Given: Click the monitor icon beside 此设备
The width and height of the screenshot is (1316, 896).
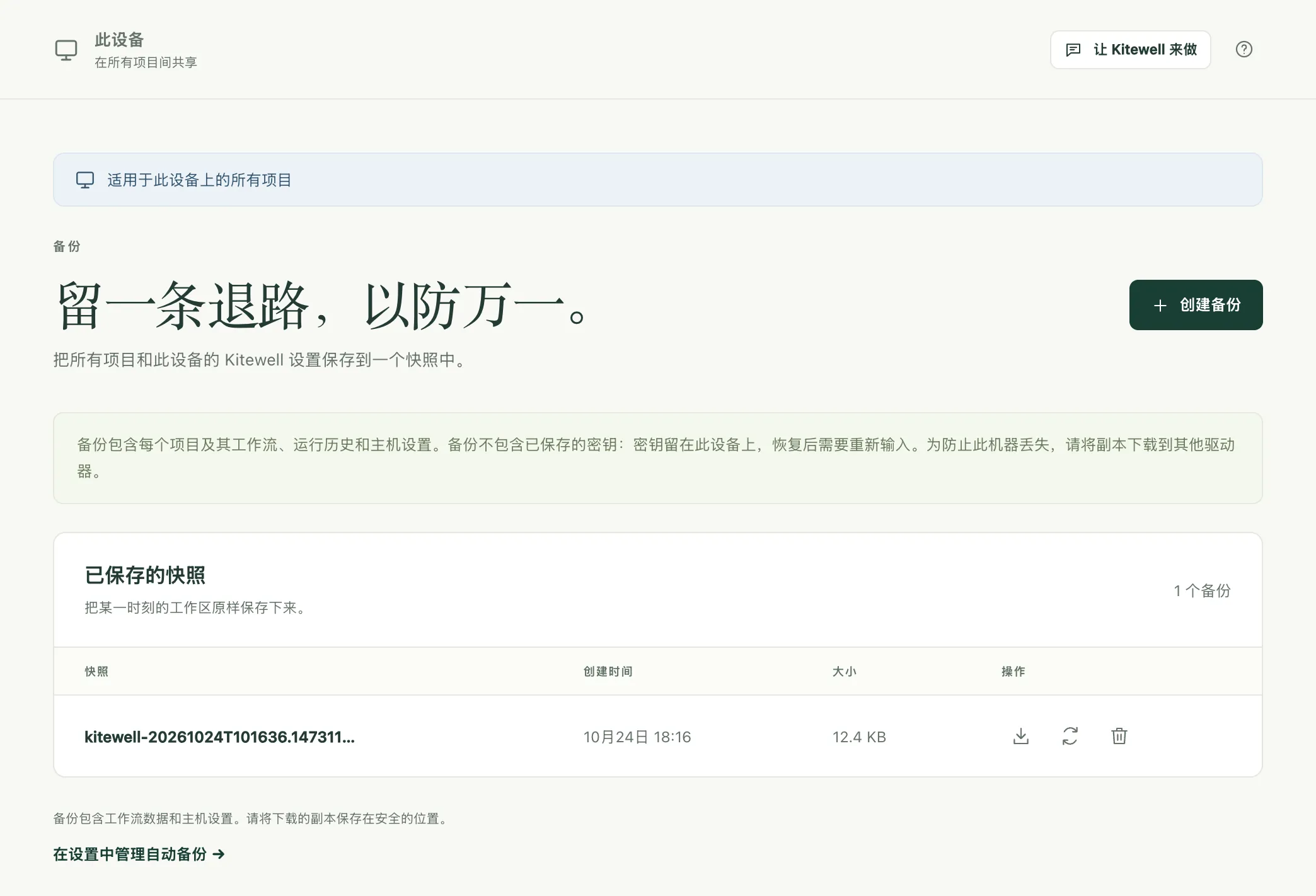Looking at the screenshot, I should (66, 50).
